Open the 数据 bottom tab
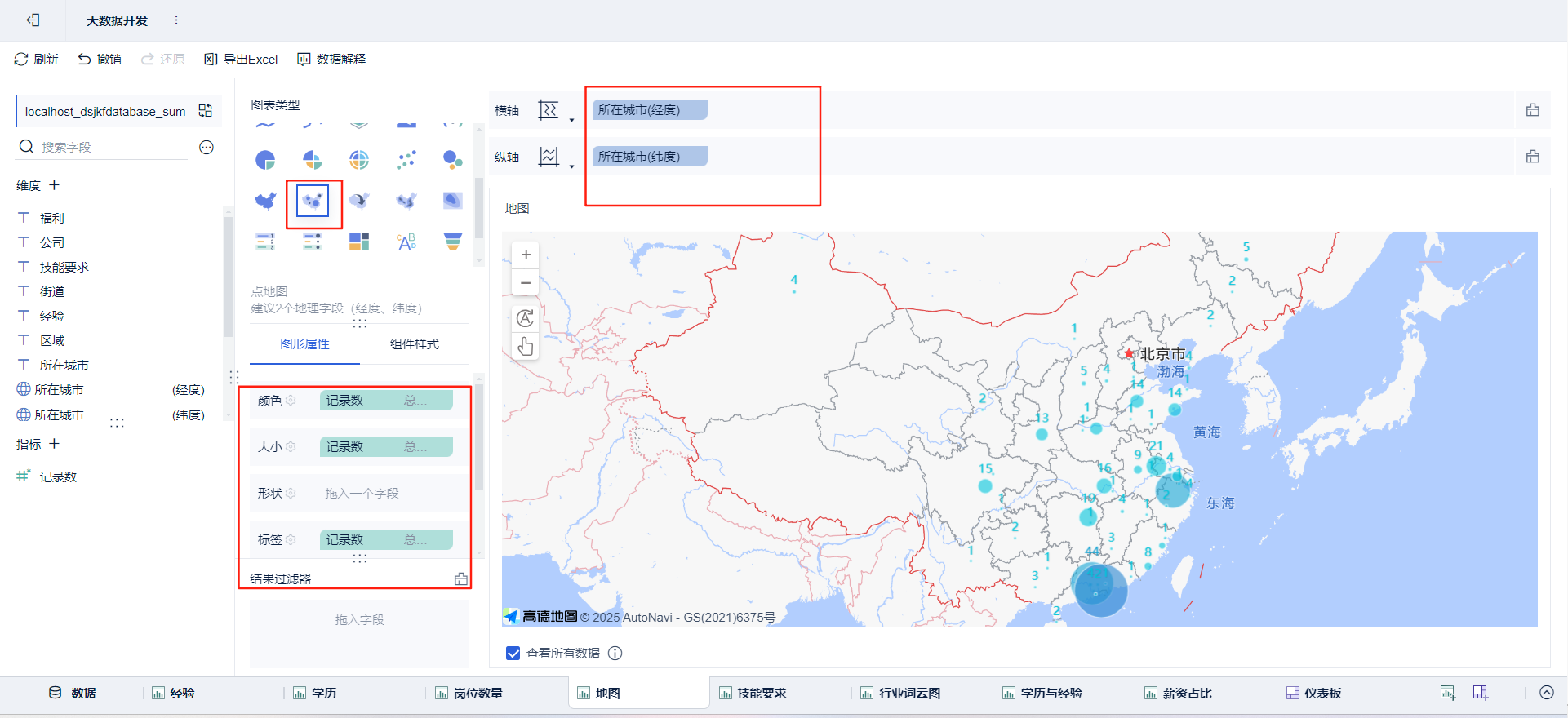Viewport: 1568px width, 718px height. [73, 694]
